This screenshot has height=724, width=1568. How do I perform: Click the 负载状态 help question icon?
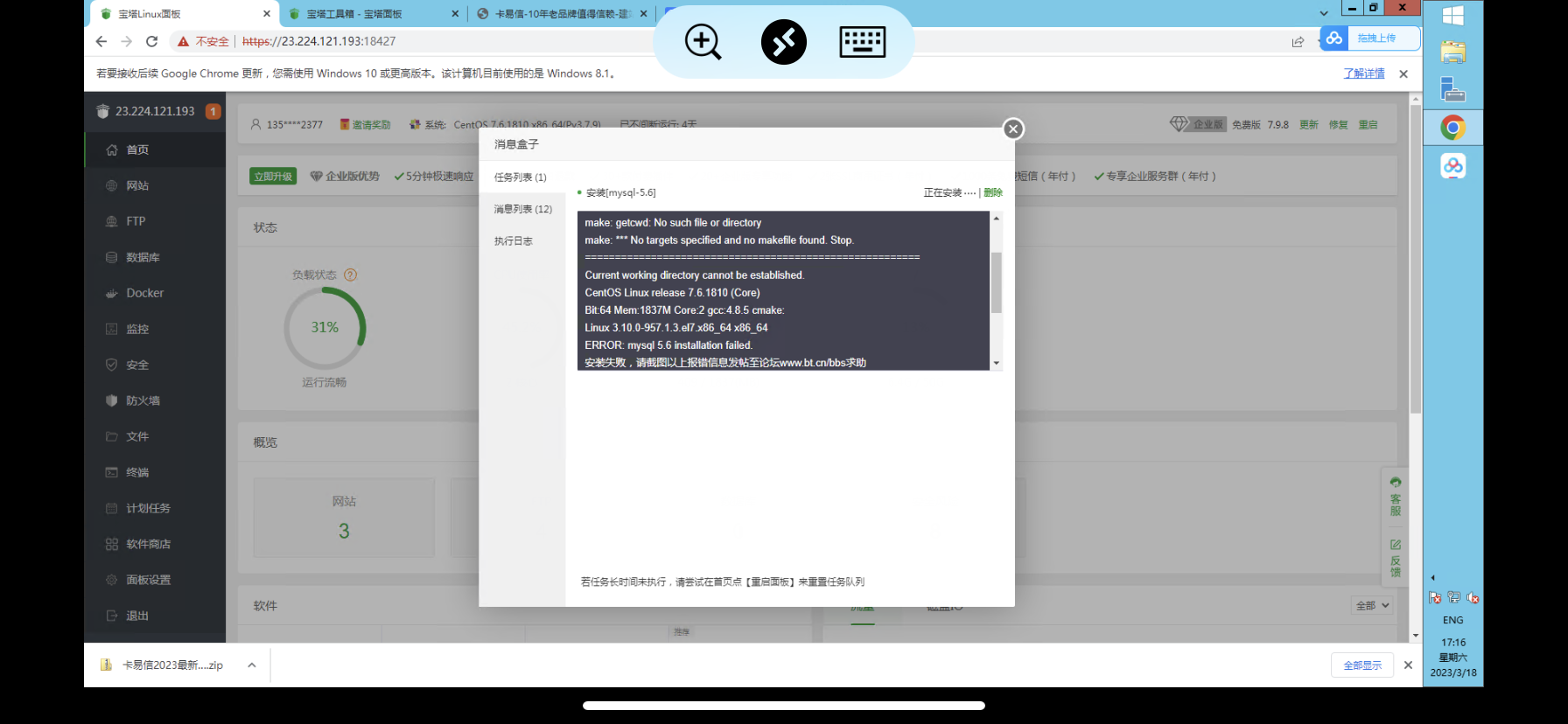click(350, 275)
